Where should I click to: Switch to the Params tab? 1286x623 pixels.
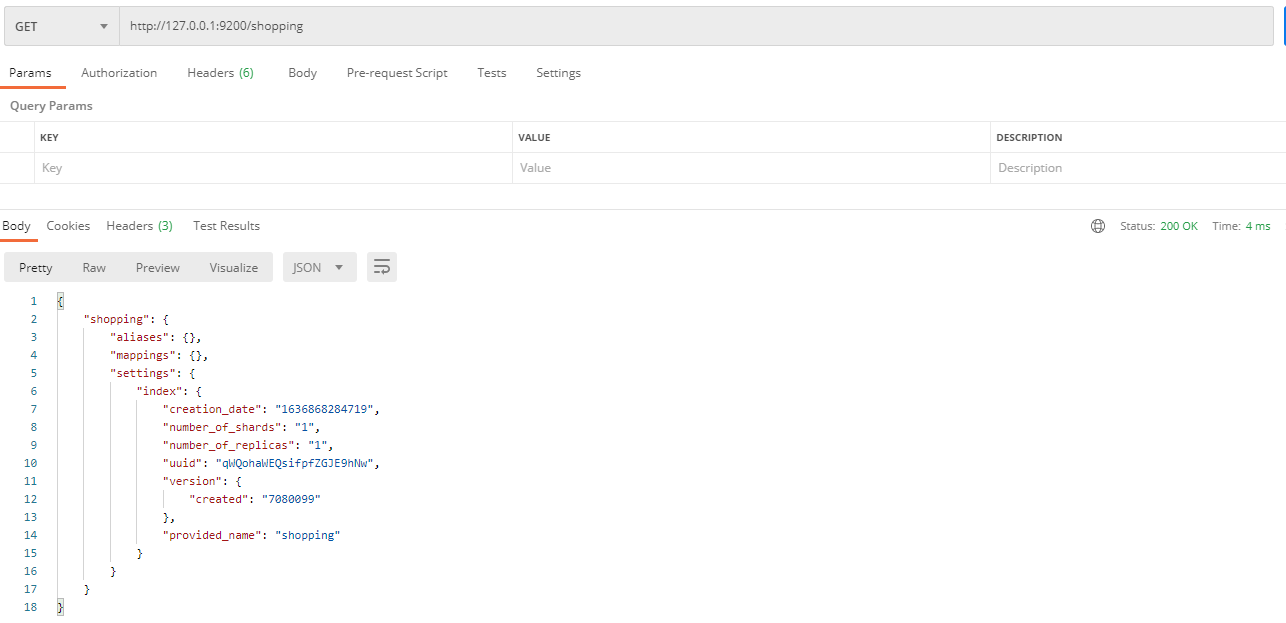pyautogui.click(x=30, y=73)
